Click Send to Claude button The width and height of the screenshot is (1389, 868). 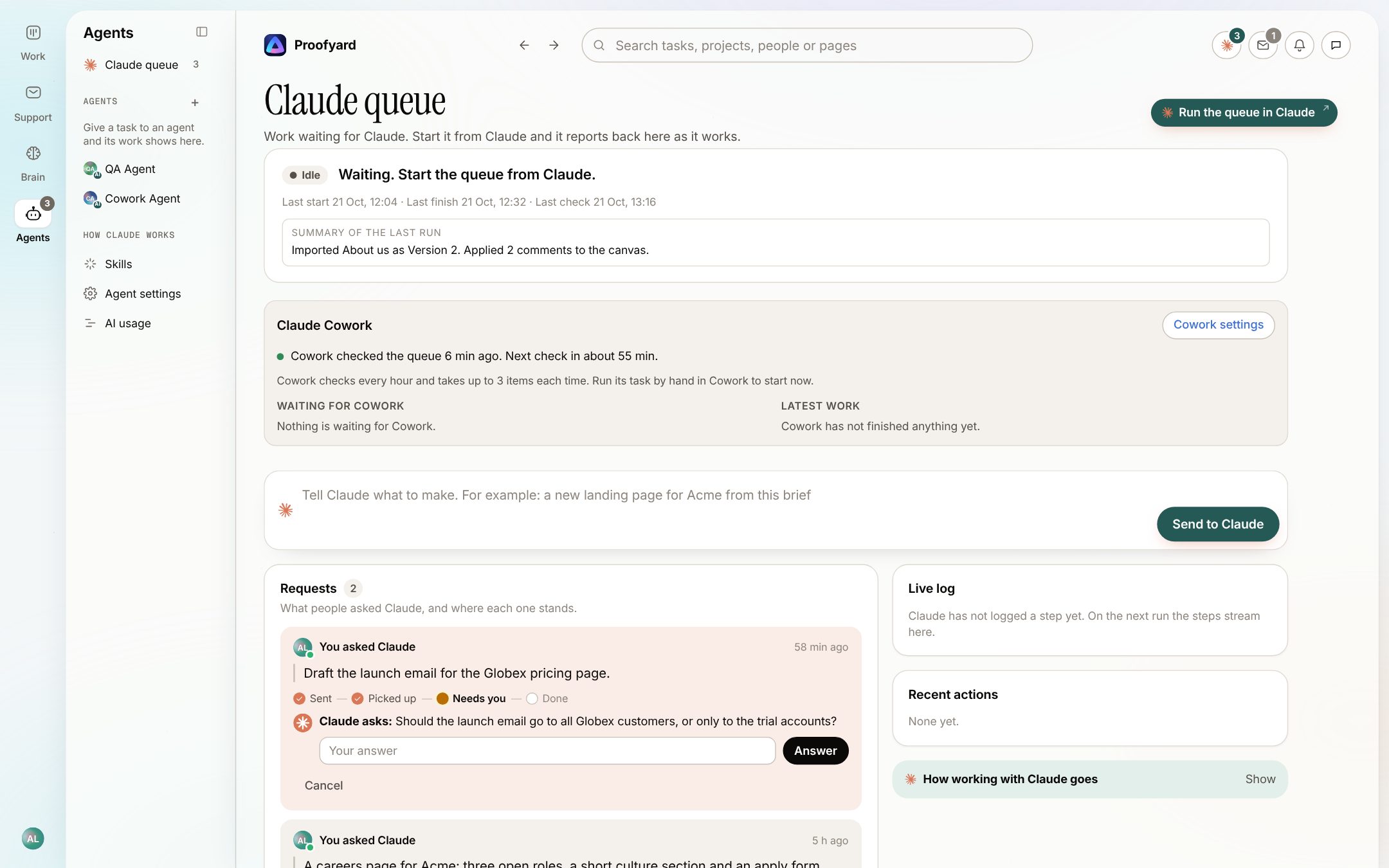tap(1217, 524)
